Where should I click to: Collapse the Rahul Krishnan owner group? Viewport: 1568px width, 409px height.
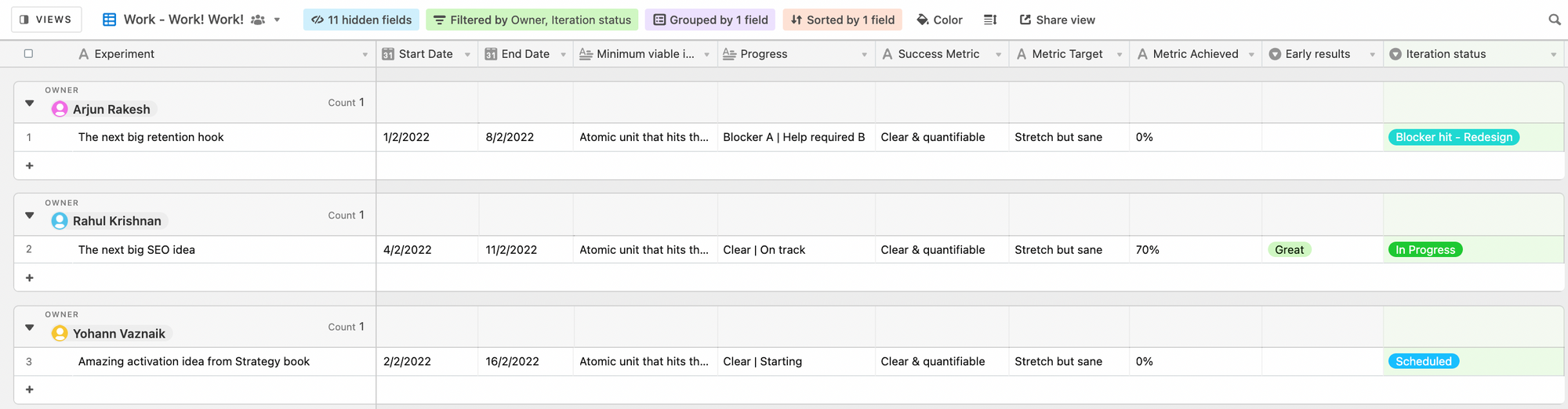[x=30, y=215]
